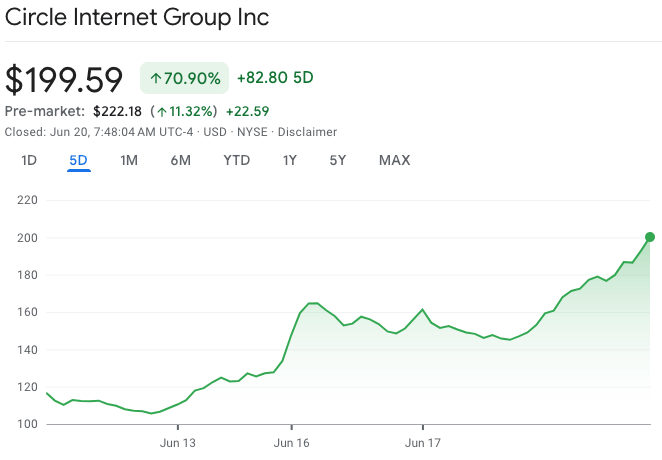This screenshot has width=662, height=460.
Task: Open the Disclaimer link
Action: 307,132
